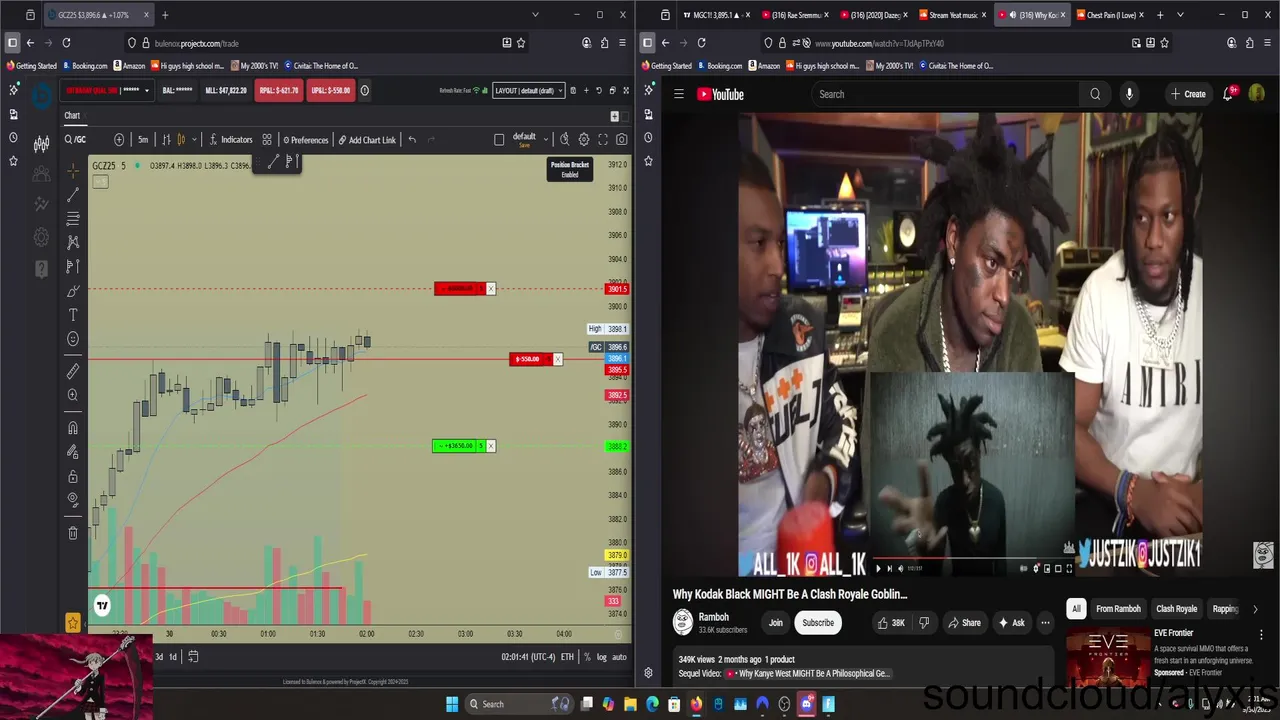Click the play button on video player
Viewport: 1280px width, 720px height.
point(879,568)
